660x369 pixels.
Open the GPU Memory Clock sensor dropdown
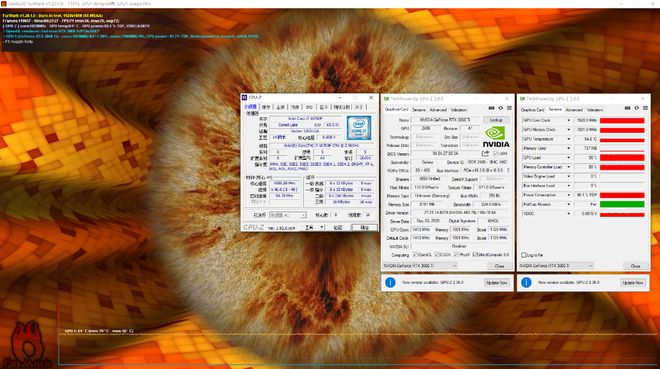tap(569, 130)
